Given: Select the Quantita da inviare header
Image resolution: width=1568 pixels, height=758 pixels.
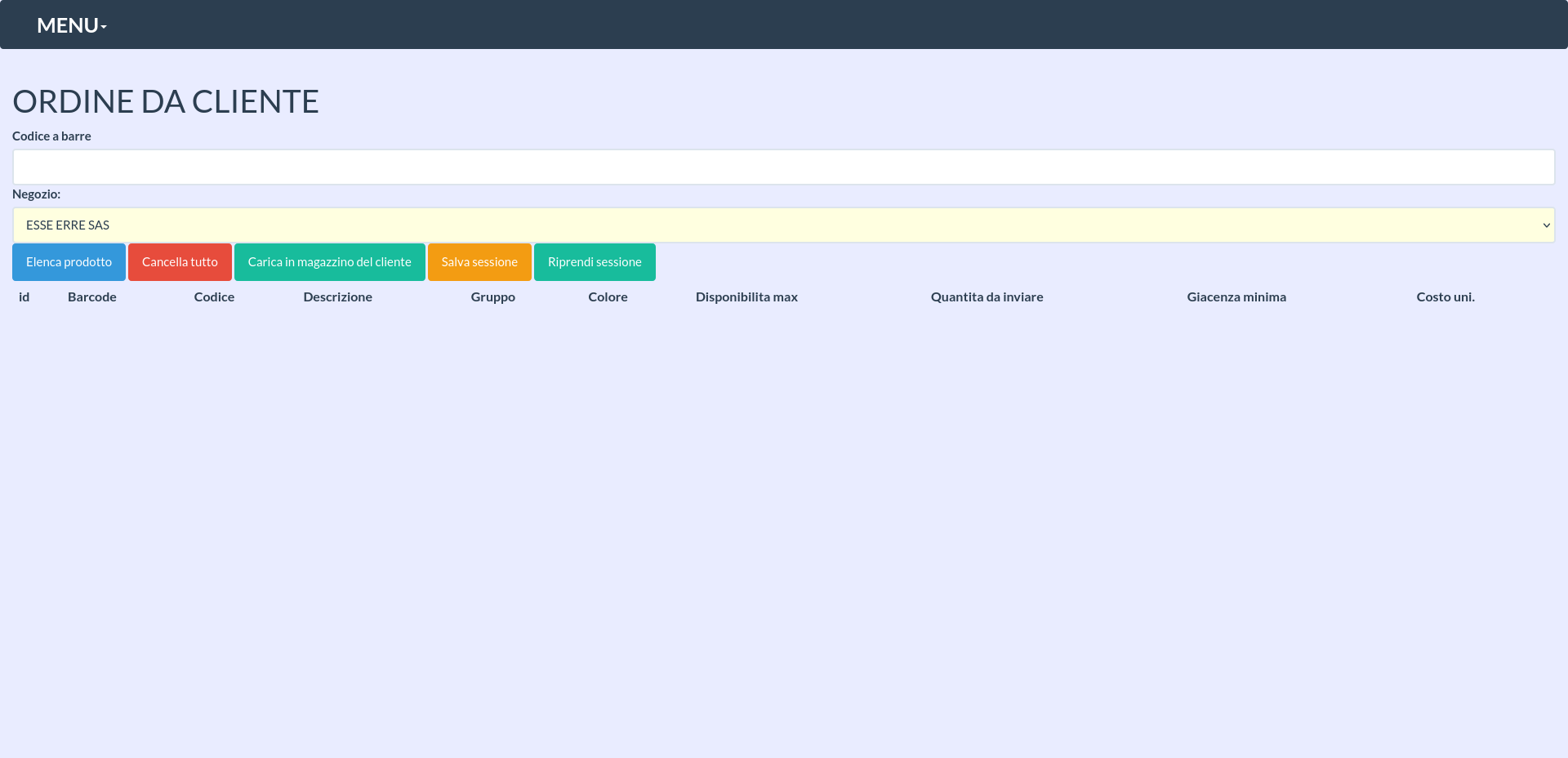Looking at the screenshot, I should pos(987,297).
